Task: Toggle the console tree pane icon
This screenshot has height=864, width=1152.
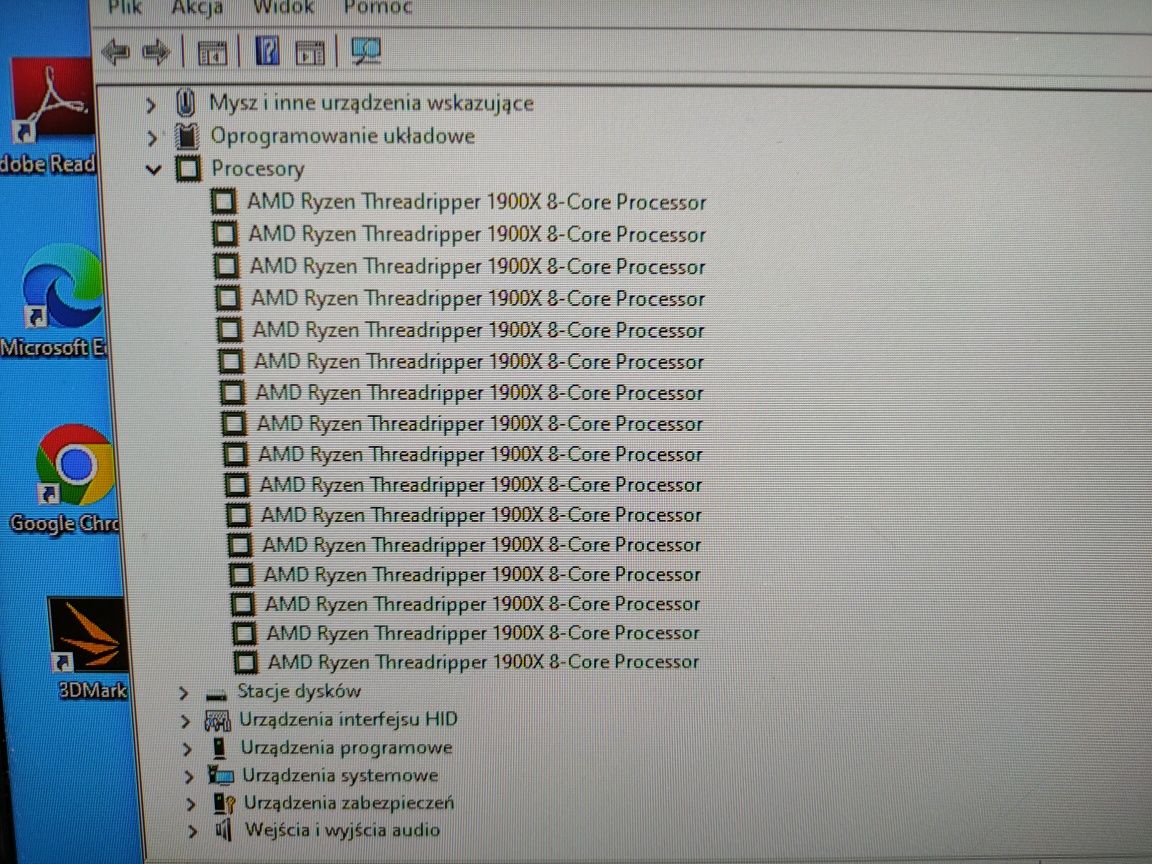Action: (x=213, y=53)
